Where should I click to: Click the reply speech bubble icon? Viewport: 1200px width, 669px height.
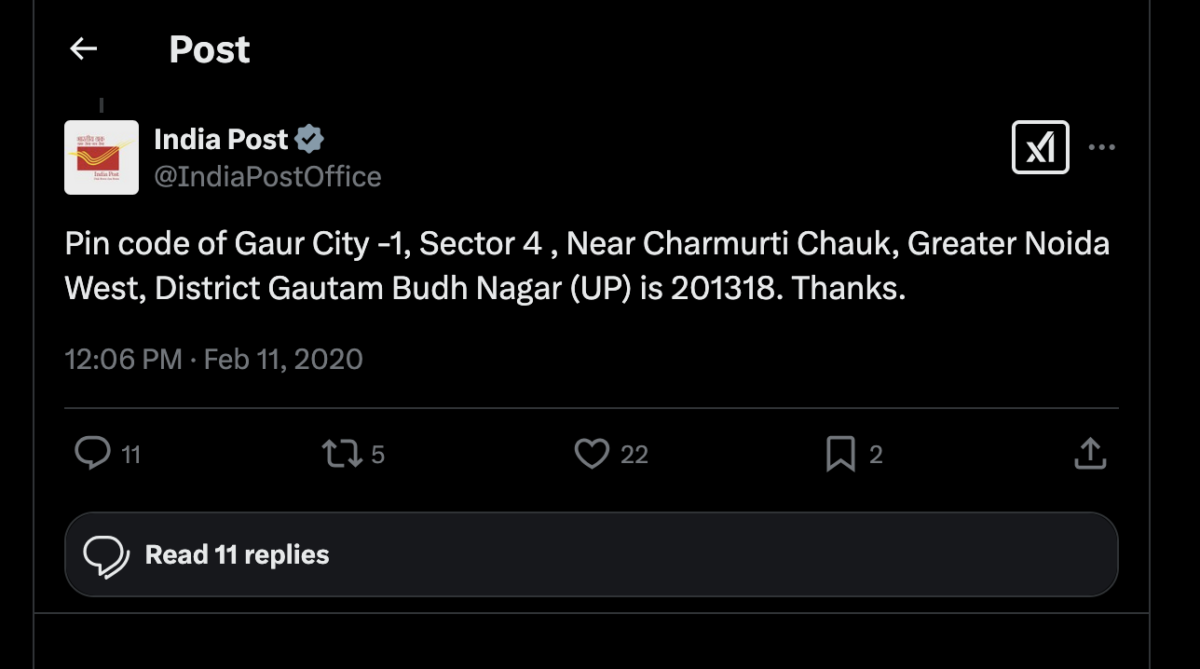point(92,454)
